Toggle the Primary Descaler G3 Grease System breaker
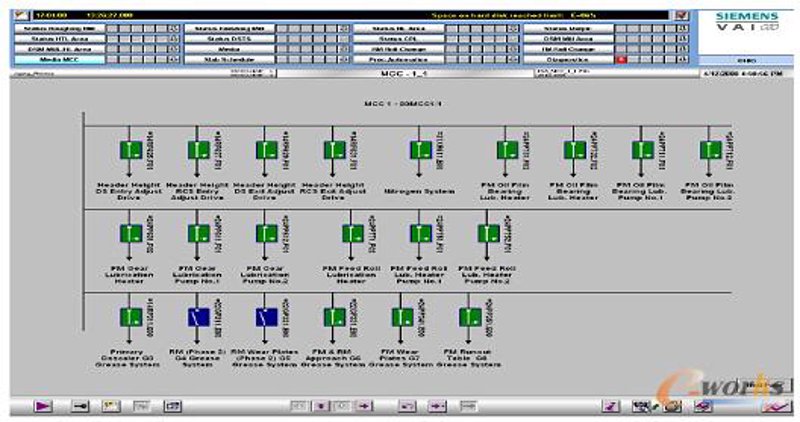800x422 pixels. pyautogui.click(x=131, y=317)
